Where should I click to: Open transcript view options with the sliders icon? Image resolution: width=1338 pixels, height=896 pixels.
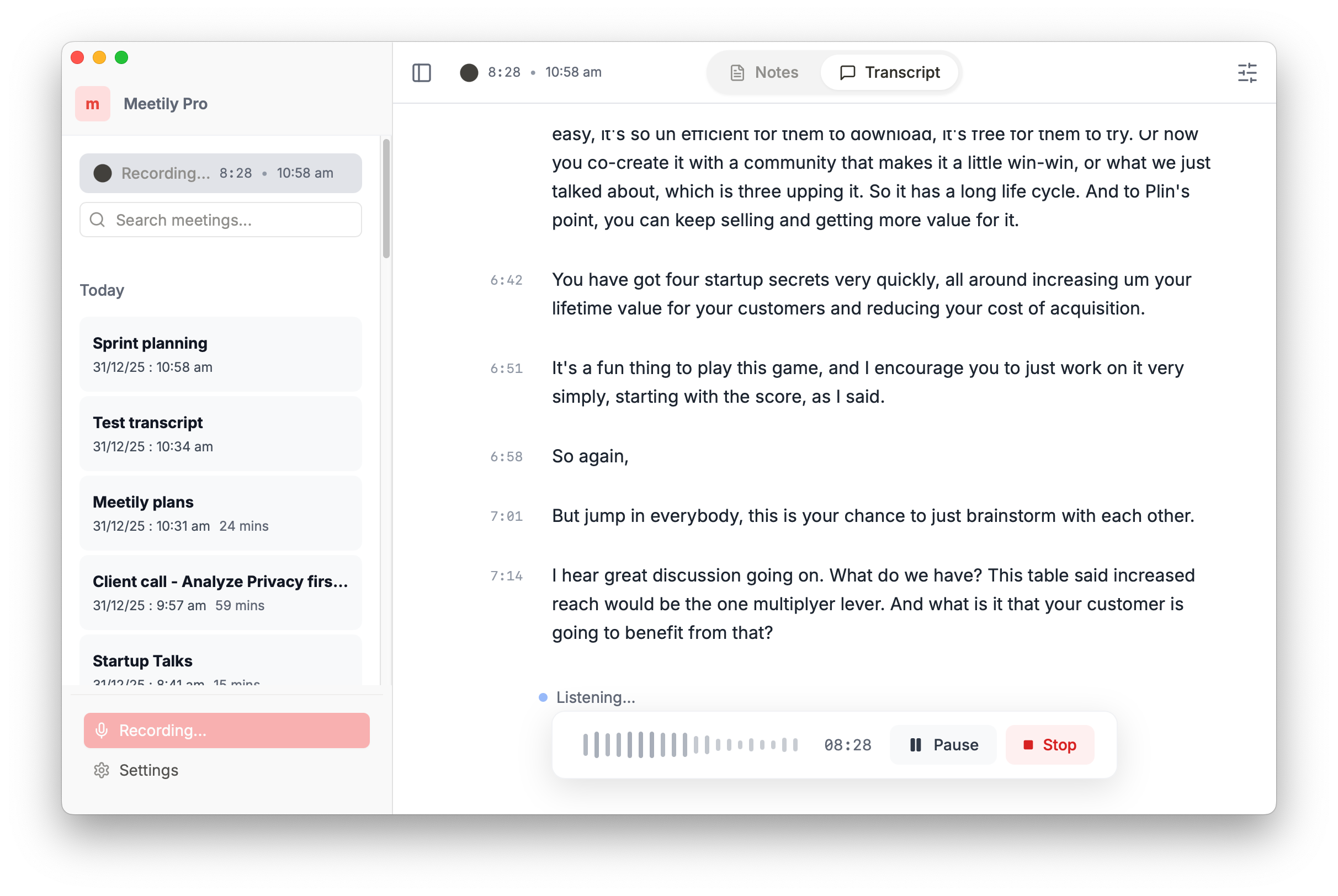point(1248,72)
